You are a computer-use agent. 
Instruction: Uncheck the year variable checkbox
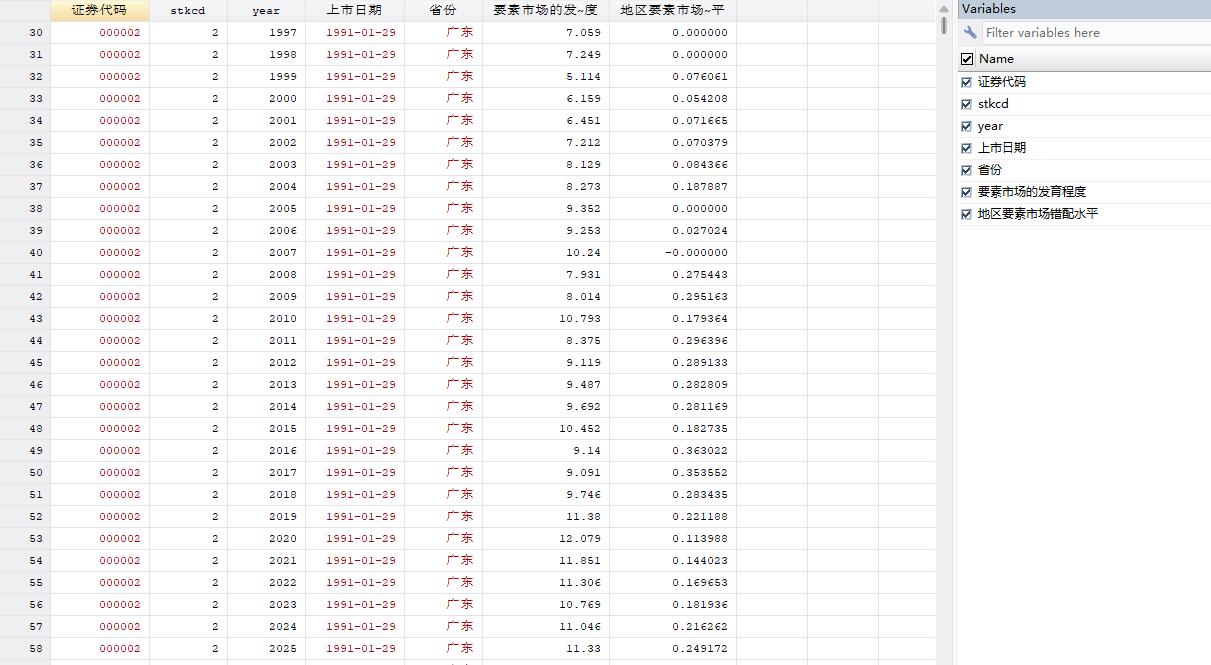click(966, 126)
